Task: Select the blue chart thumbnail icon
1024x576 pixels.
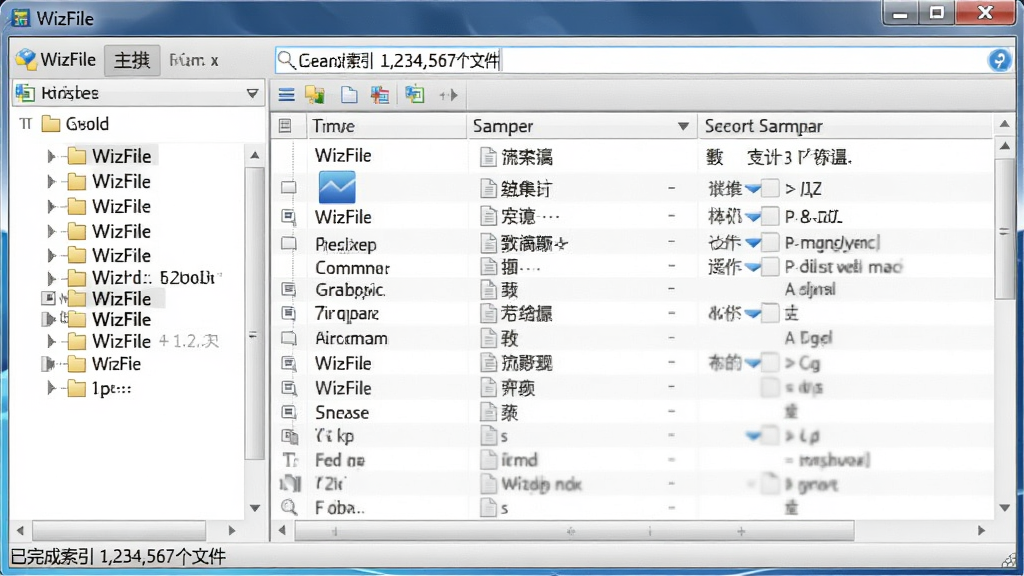Action: [337, 187]
